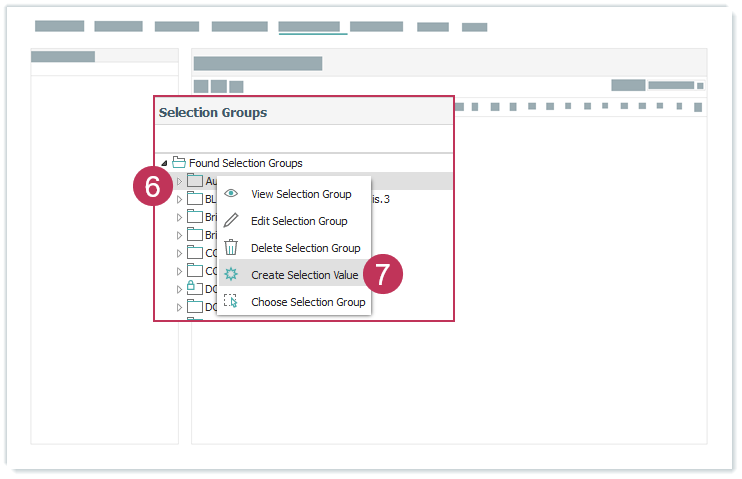Click the trash icon for Delete Selection Group

(x=231, y=248)
